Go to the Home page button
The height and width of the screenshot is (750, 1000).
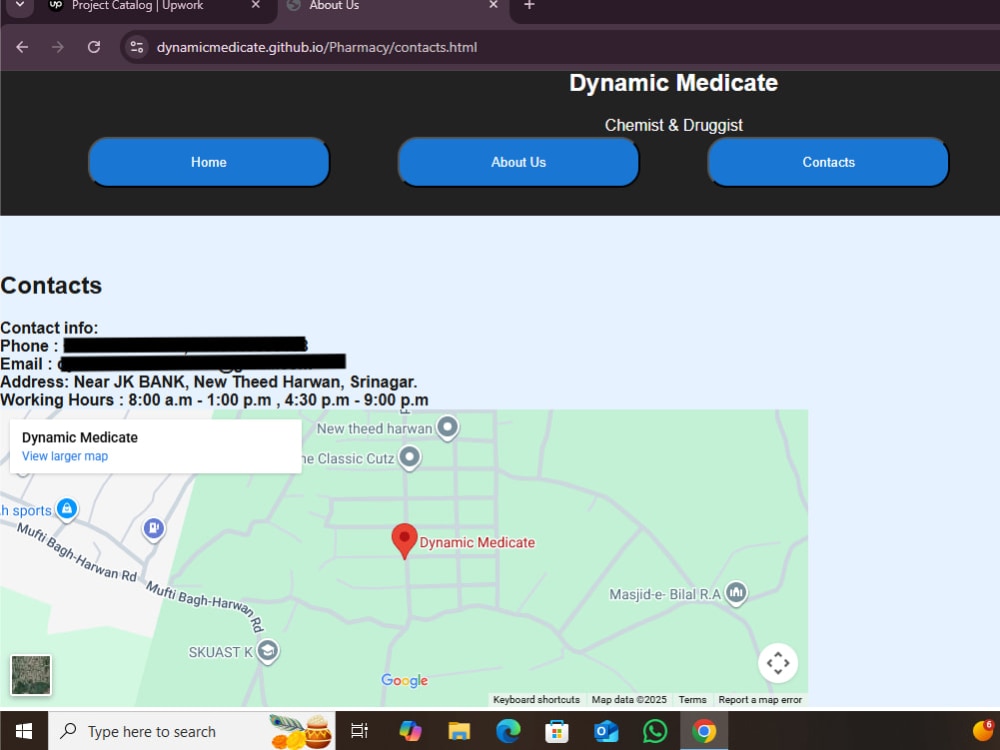(x=209, y=162)
